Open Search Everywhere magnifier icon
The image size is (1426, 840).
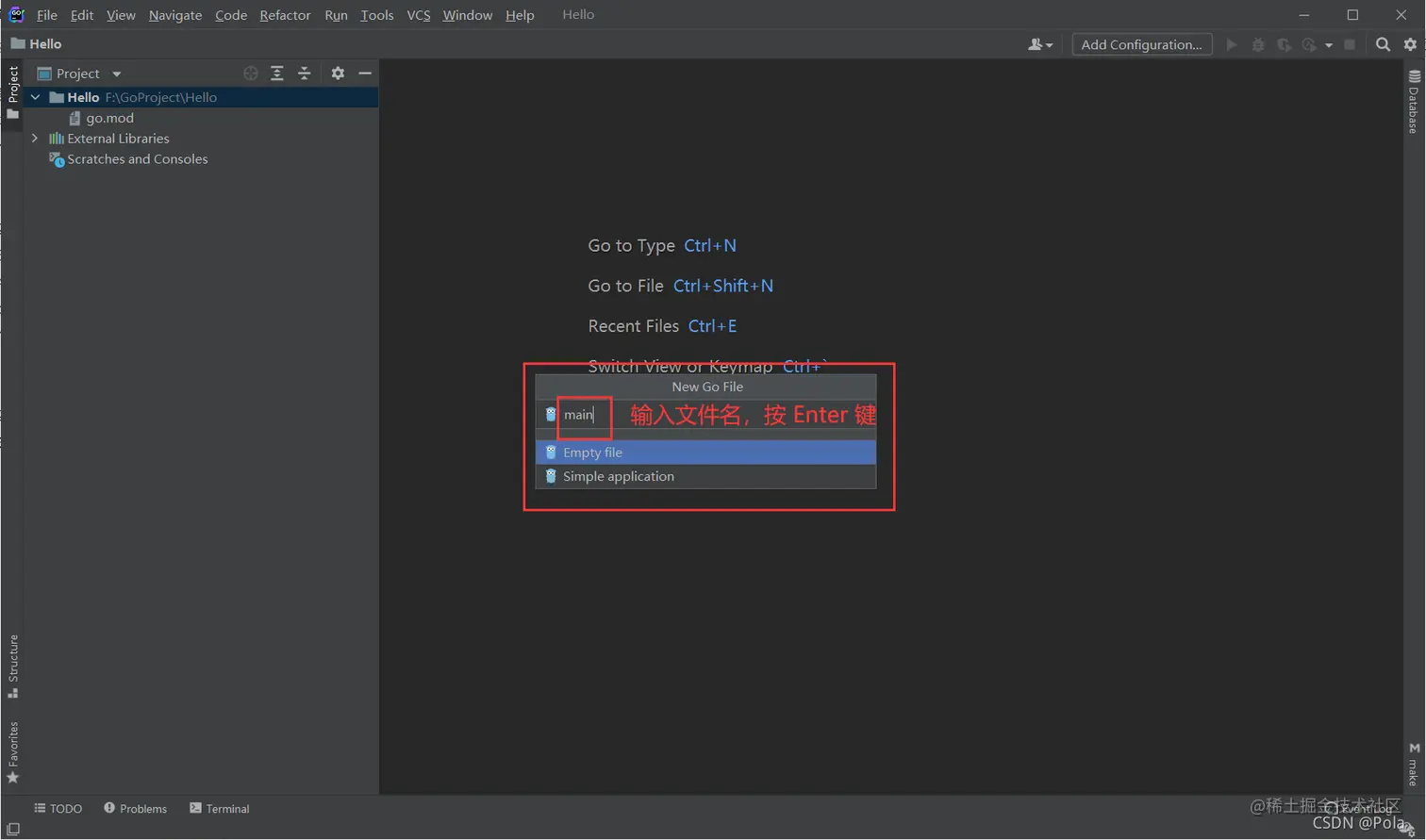point(1383,44)
